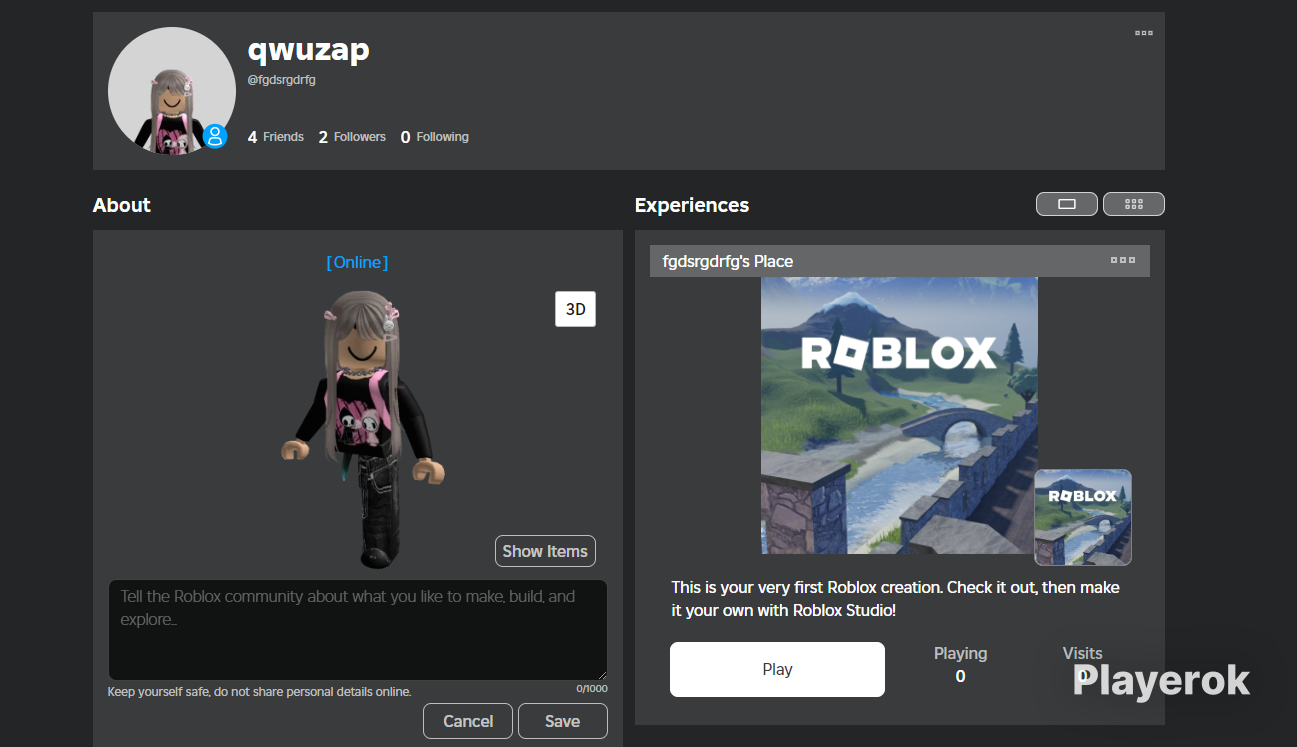This screenshot has width=1297, height=747.
Task: Click the Cancel button
Action: coord(468,721)
